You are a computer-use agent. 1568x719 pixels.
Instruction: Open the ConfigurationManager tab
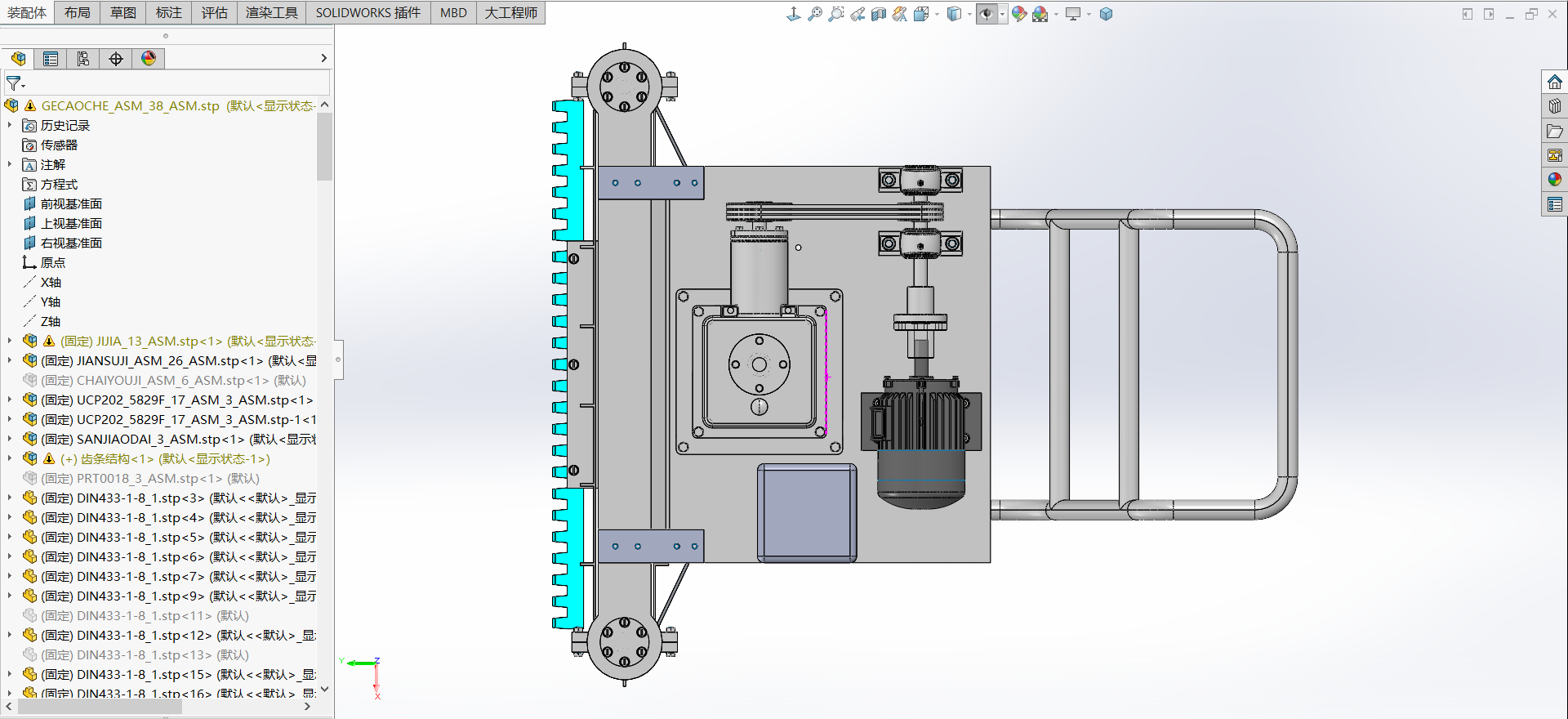click(83, 59)
